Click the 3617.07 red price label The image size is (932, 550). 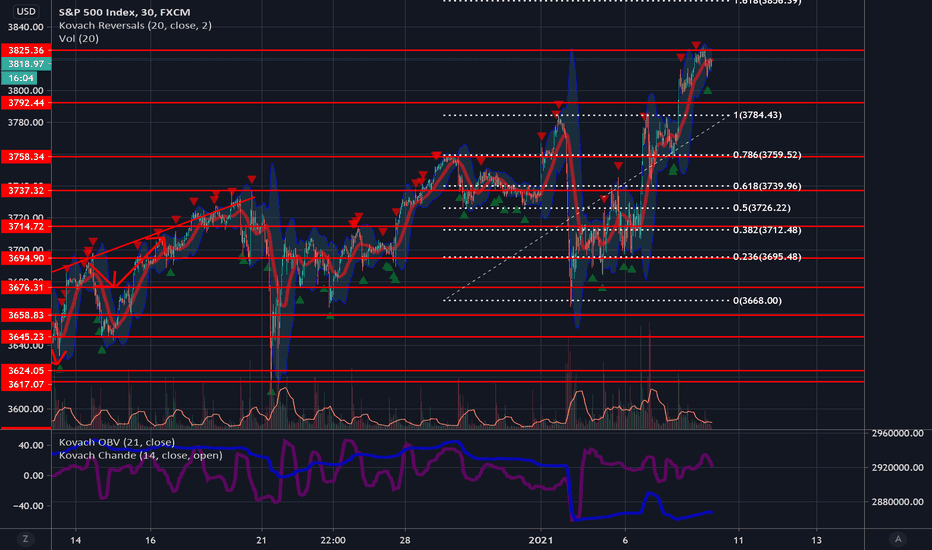[x=26, y=384]
